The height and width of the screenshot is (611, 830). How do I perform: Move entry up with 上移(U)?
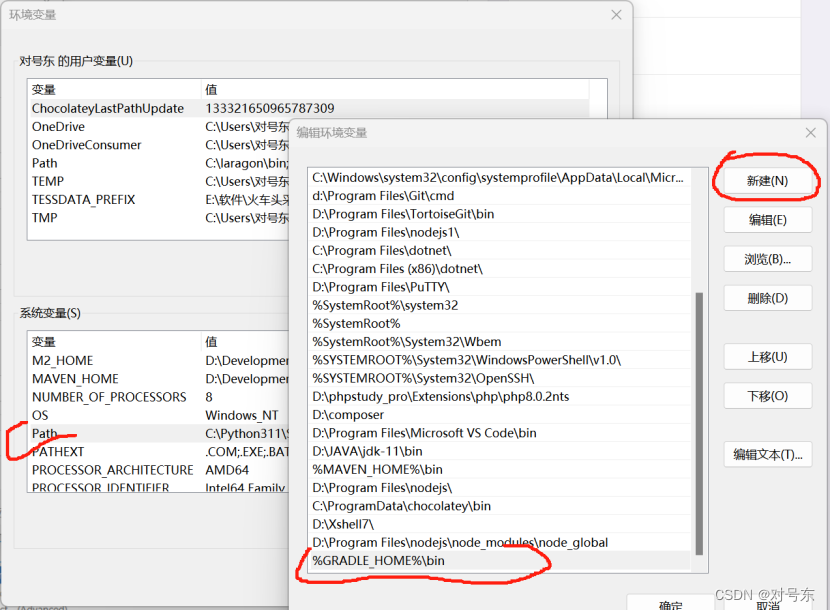[767, 357]
